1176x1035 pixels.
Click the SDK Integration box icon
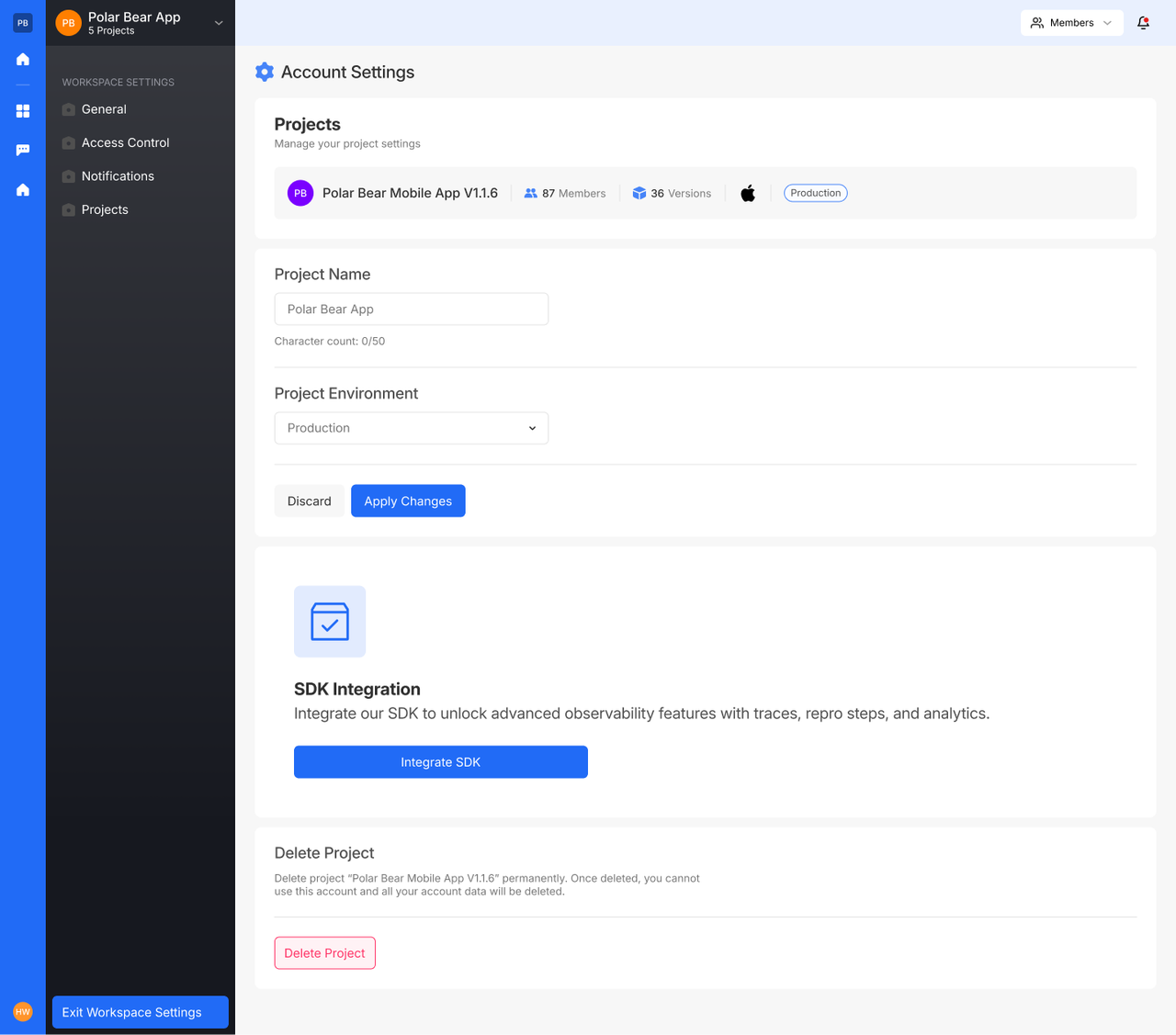(330, 622)
